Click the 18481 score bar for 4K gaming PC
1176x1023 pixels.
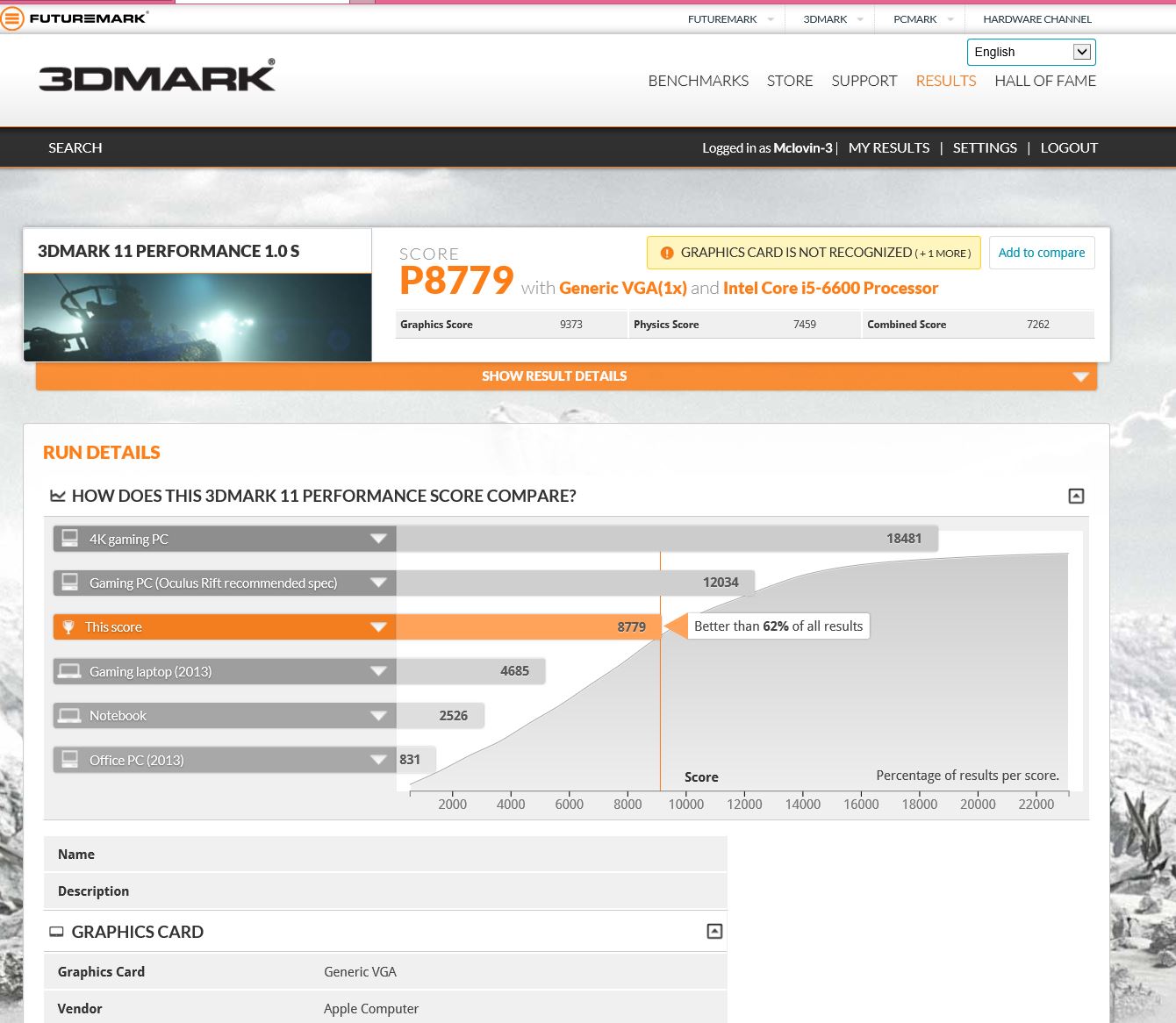[x=667, y=539]
